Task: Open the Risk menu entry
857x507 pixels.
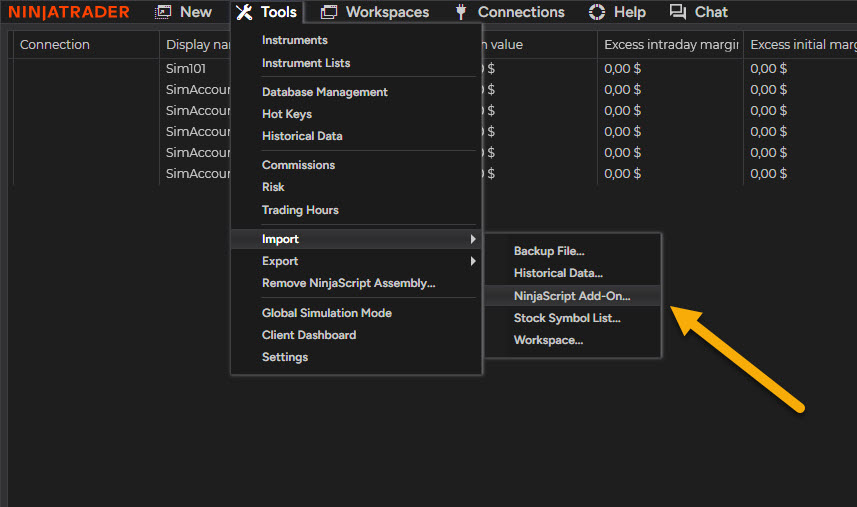Action: 273,187
